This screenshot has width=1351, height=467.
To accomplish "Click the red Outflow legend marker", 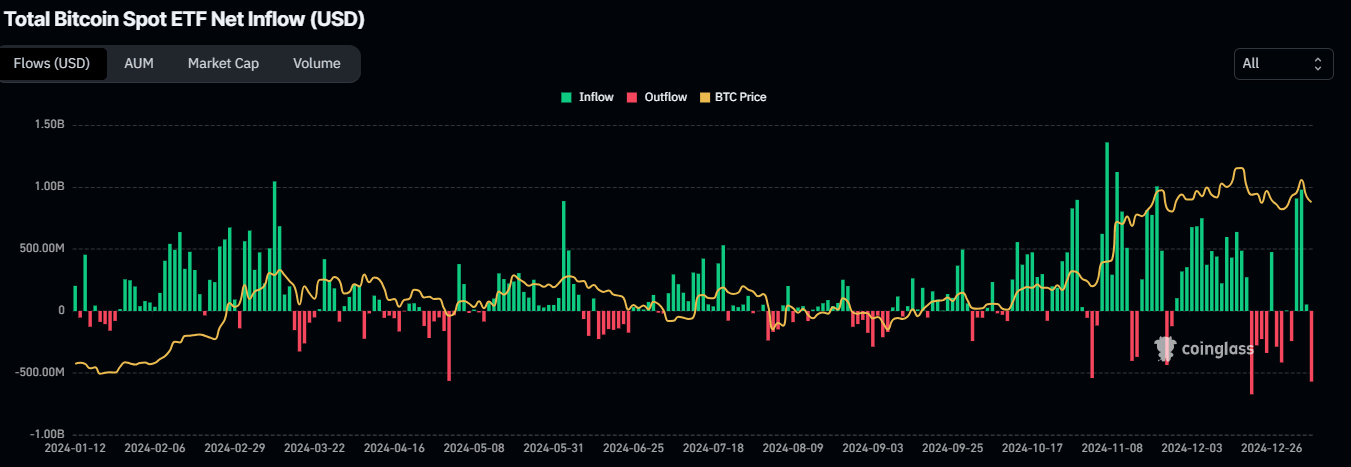I will point(632,97).
